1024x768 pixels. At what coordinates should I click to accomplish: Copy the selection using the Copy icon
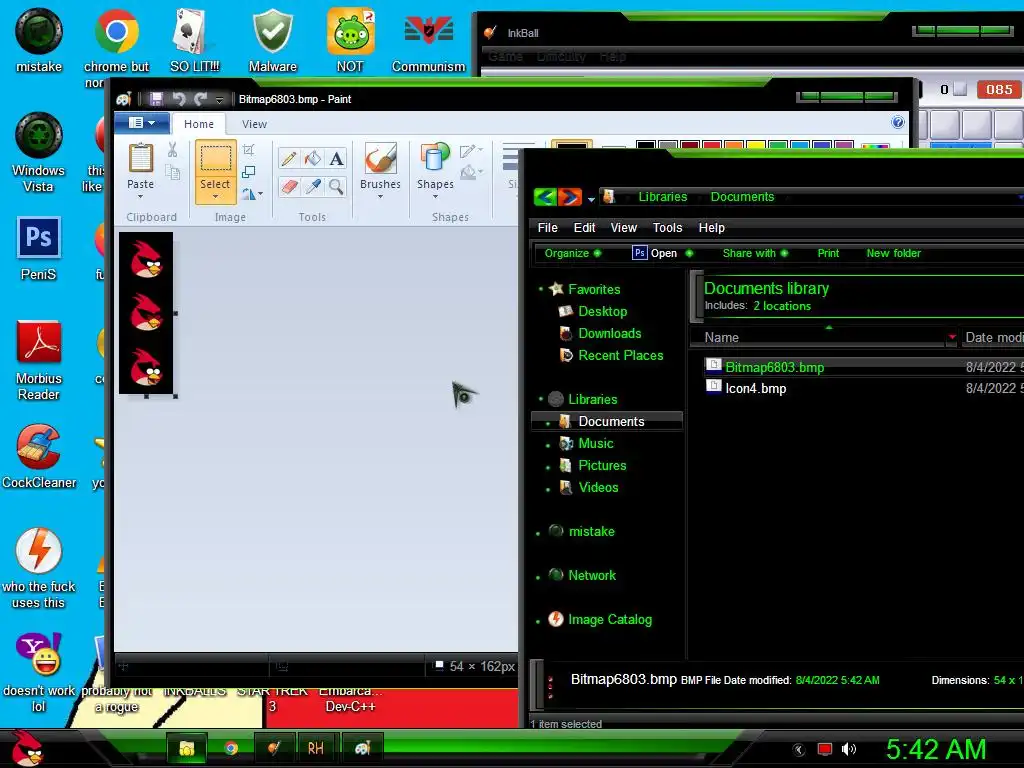[172, 172]
